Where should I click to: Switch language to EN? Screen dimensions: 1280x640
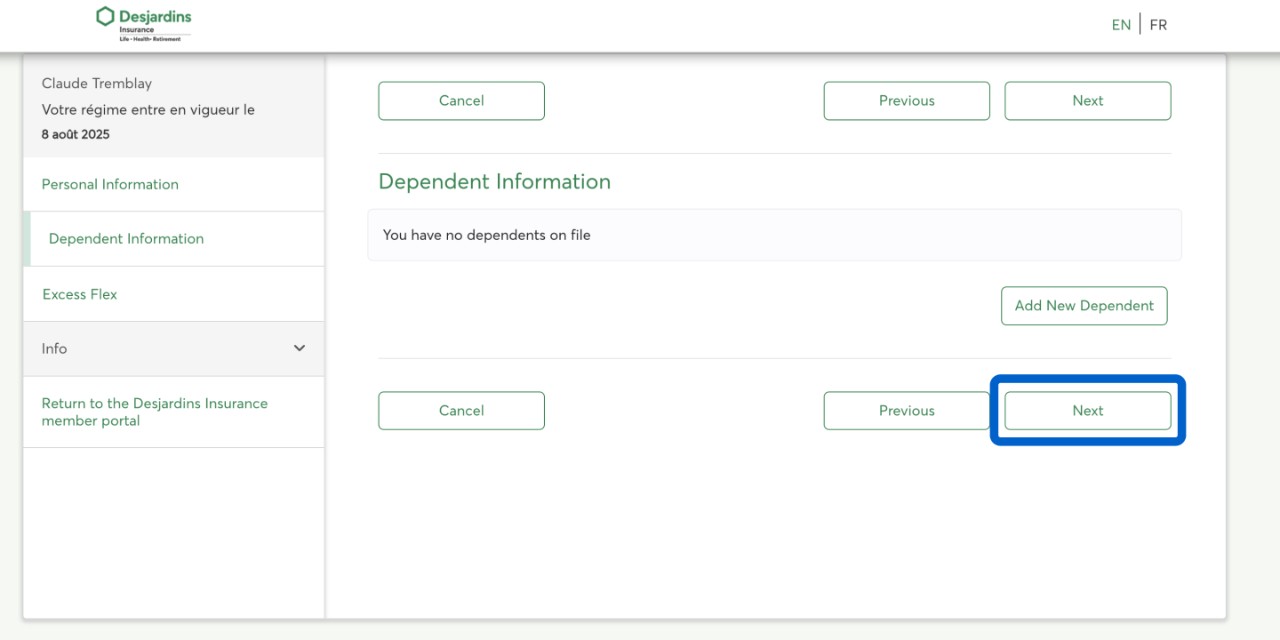[x=1121, y=25]
